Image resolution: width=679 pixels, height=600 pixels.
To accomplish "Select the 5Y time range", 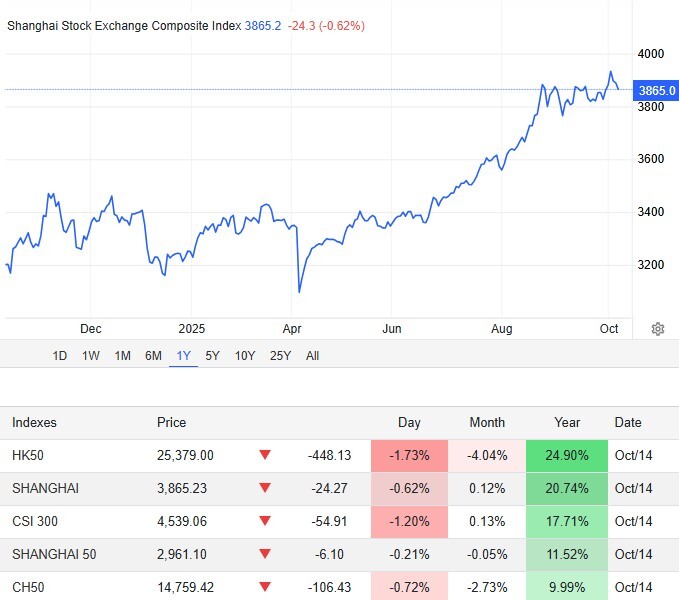I will point(212,355).
